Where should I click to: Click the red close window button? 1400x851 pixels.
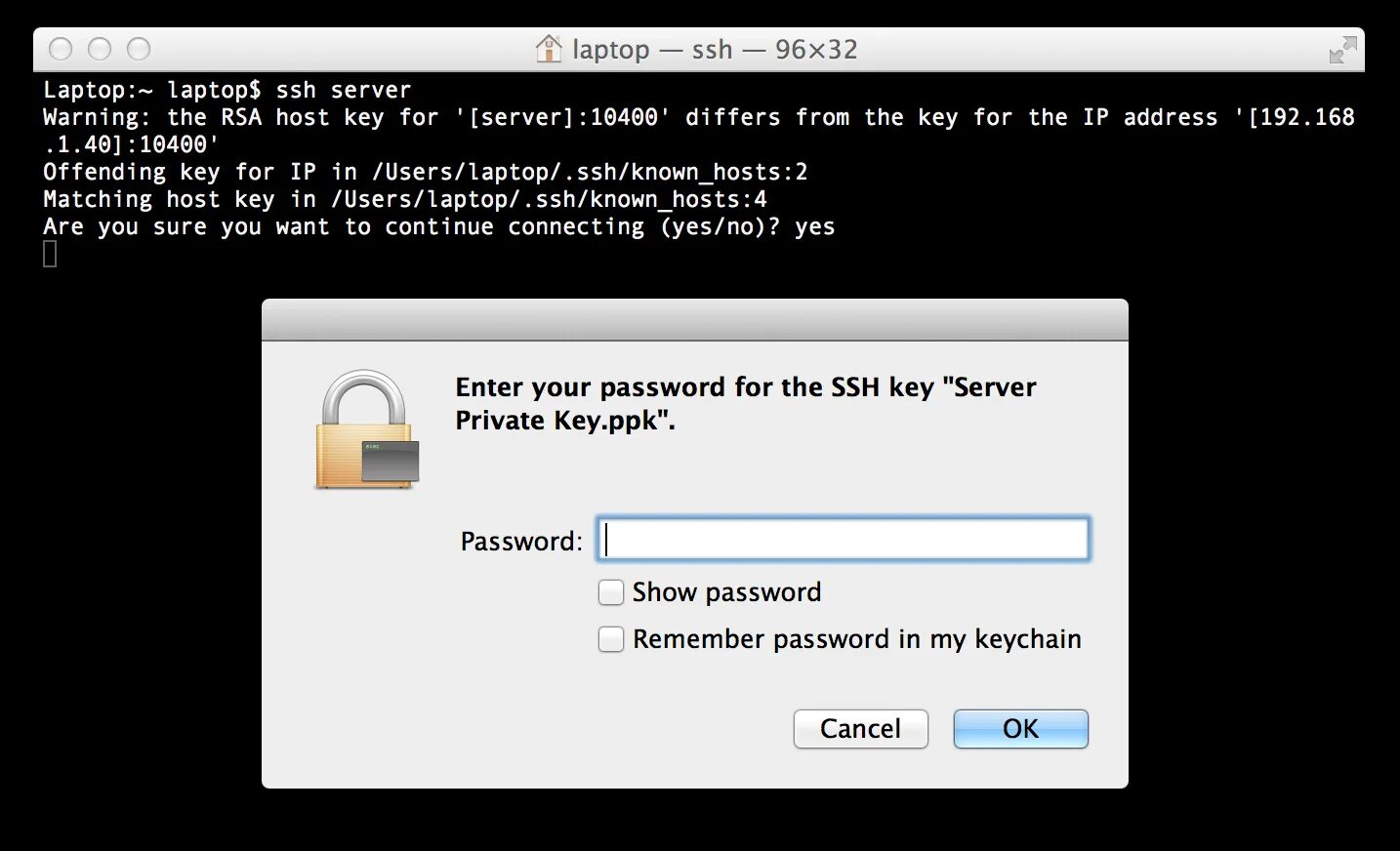(x=61, y=49)
